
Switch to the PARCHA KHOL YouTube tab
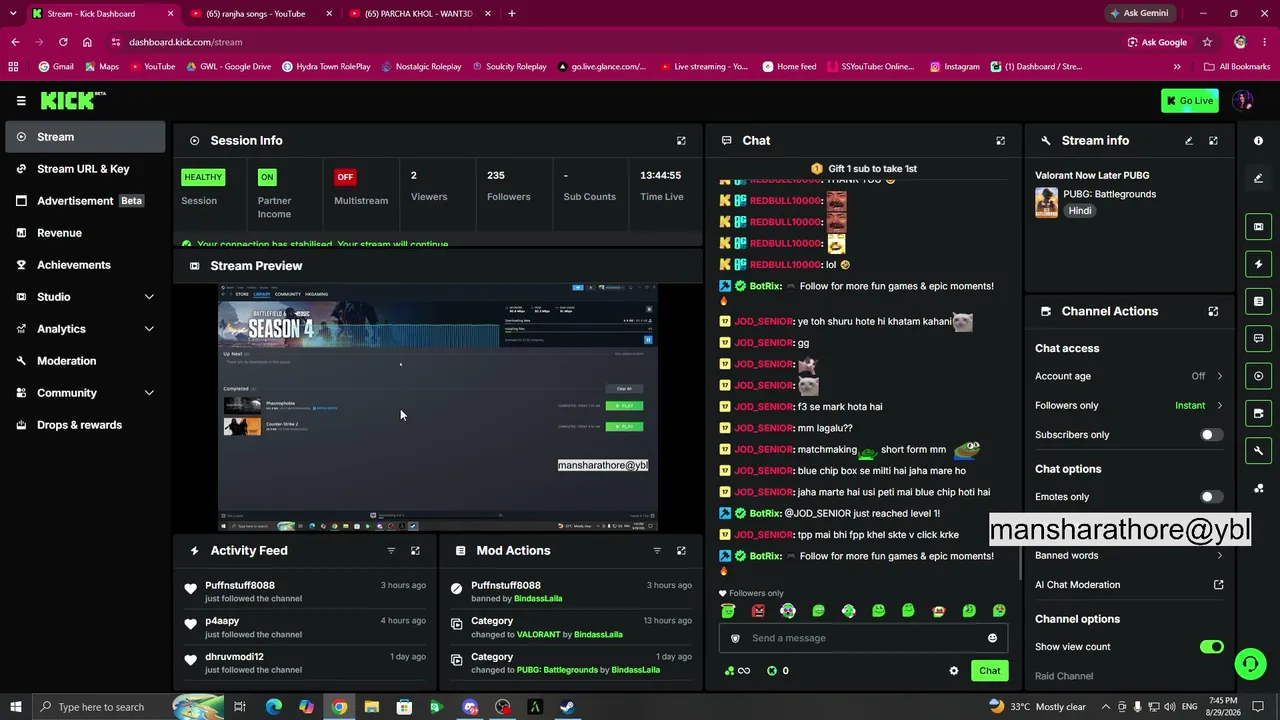[x=420, y=14]
